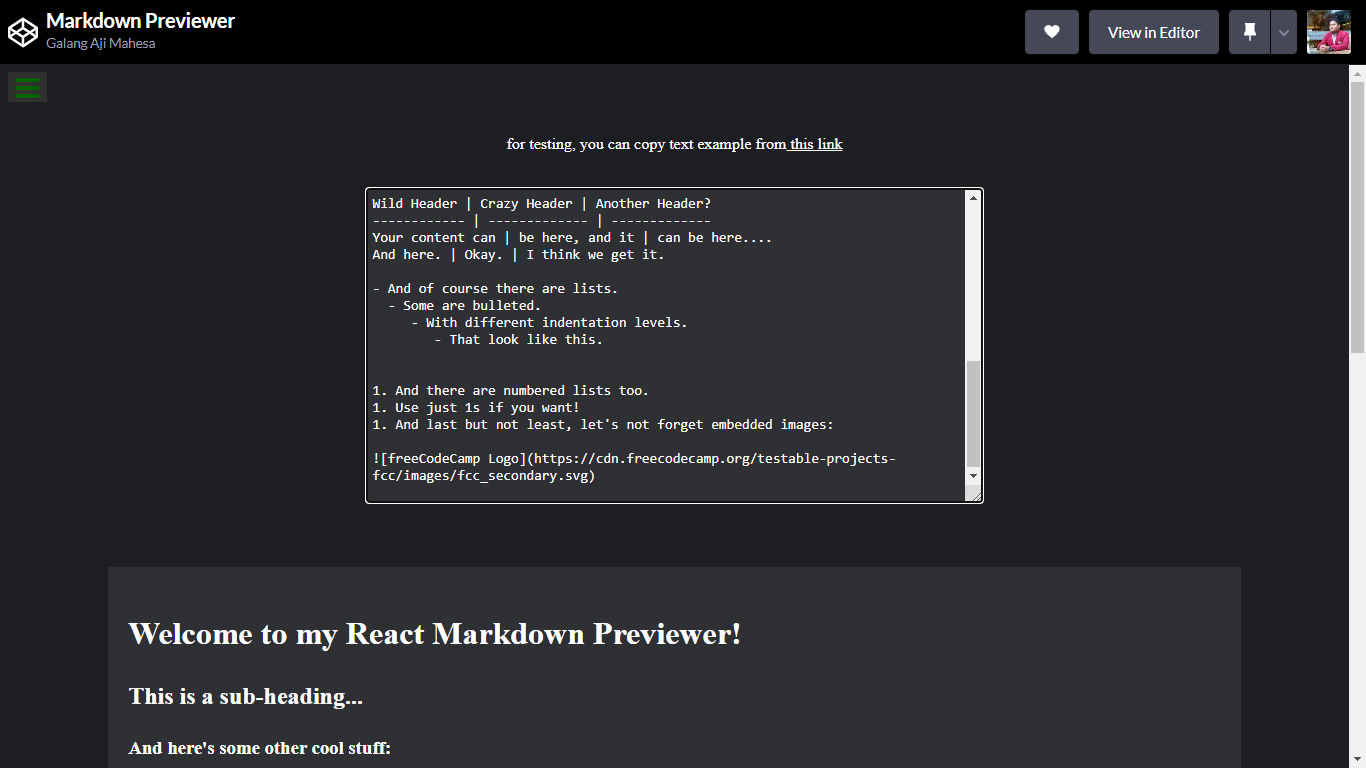Click the textarea scrollbar thumb
This screenshot has width=1366, height=768.
coord(973,413)
